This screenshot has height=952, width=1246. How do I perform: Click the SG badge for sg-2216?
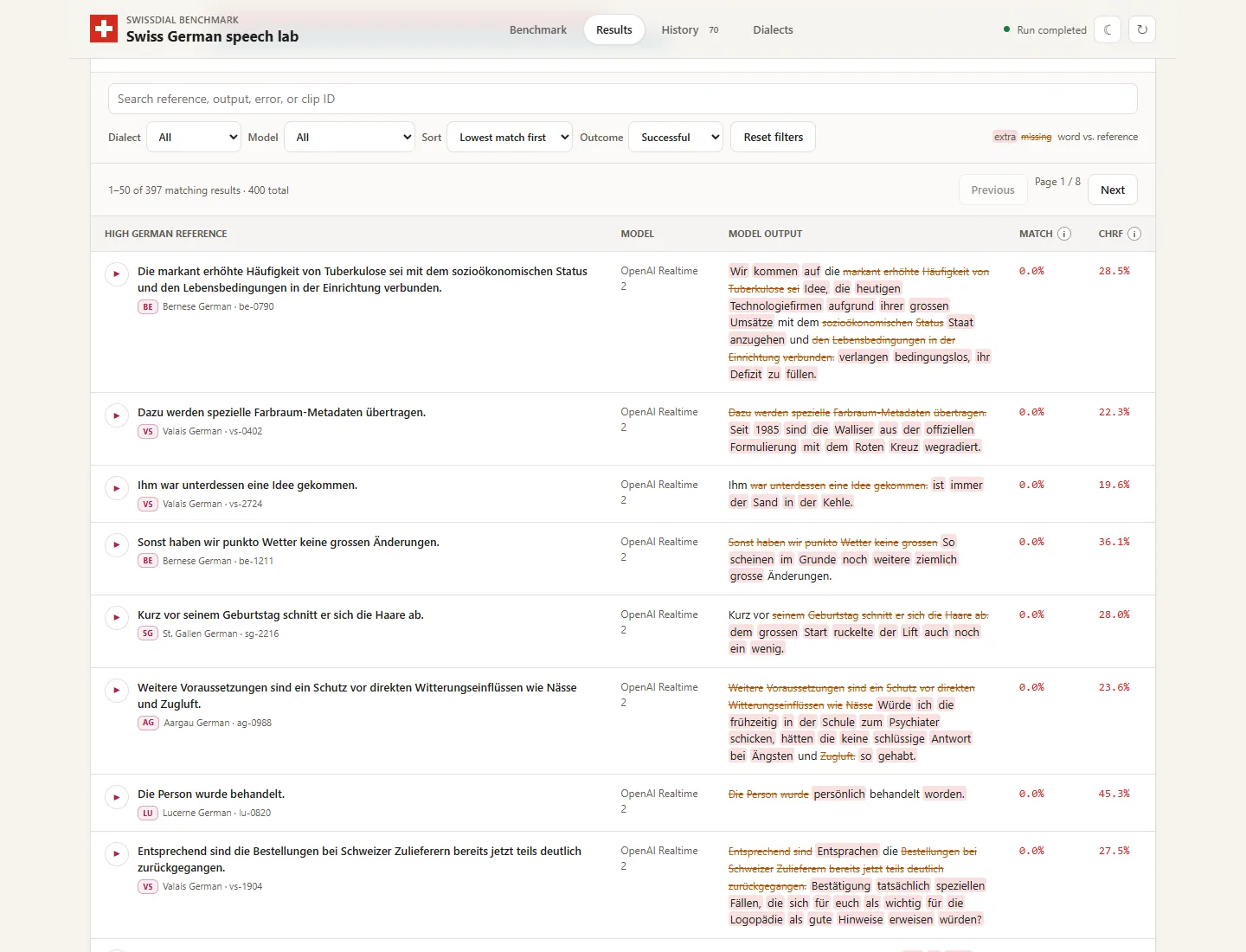coord(148,634)
